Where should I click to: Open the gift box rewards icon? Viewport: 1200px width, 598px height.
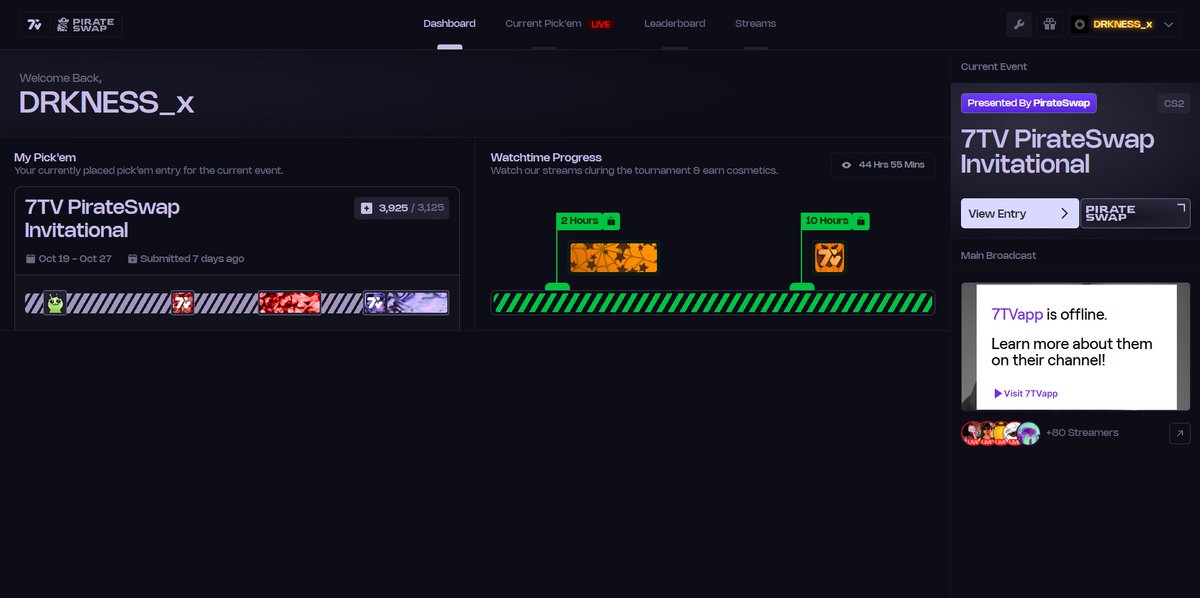(1049, 24)
